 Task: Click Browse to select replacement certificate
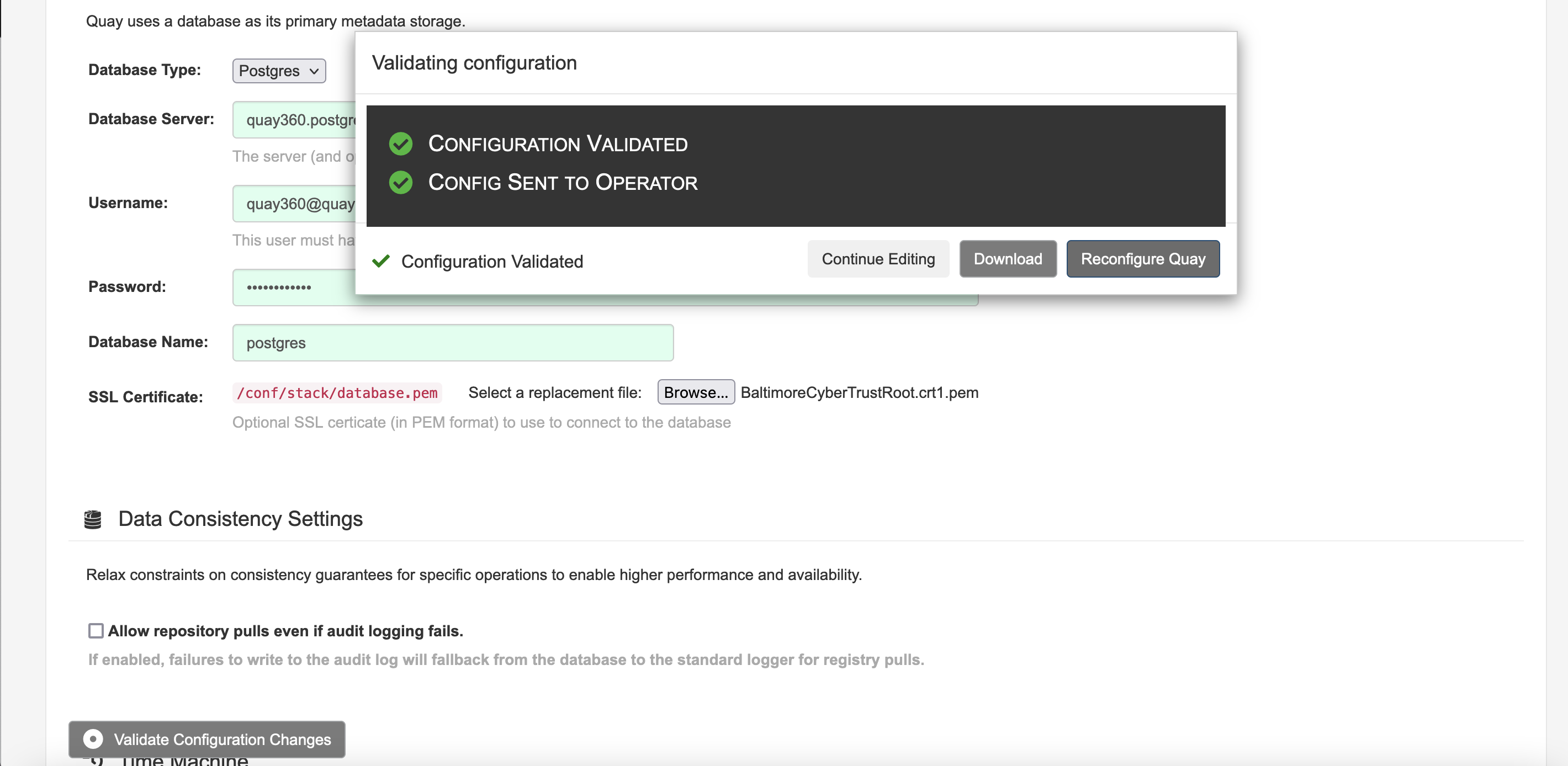(696, 392)
